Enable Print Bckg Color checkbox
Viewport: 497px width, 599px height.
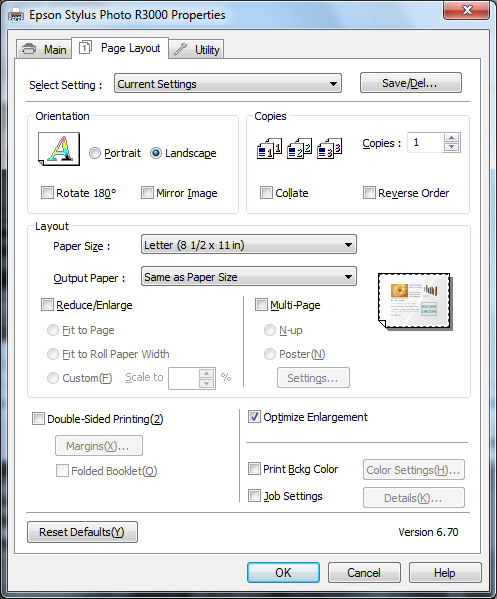click(x=254, y=469)
